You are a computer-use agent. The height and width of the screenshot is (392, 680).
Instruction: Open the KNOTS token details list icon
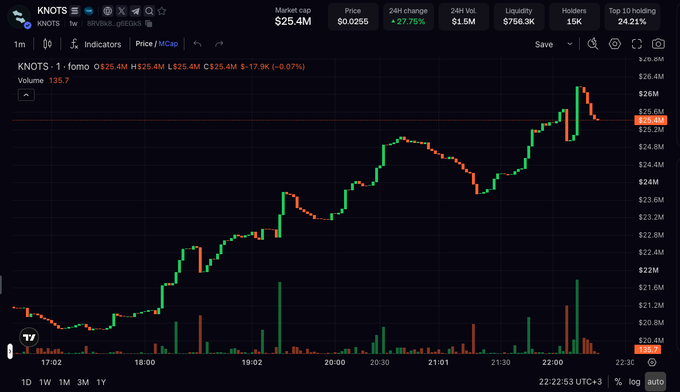pyautogui.click(x=75, y=11)
